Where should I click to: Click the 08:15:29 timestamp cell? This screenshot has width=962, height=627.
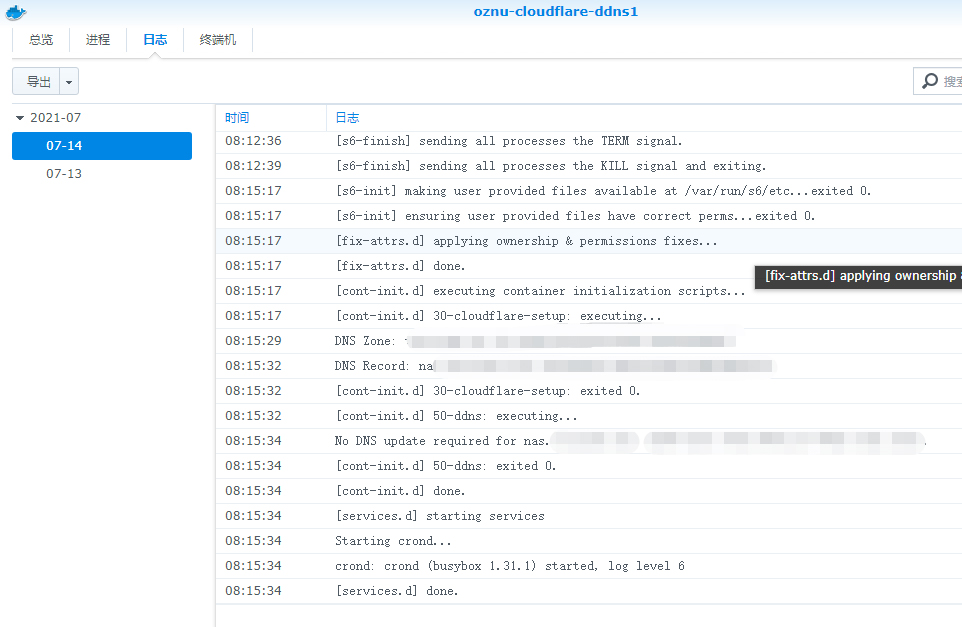point(253,341)
